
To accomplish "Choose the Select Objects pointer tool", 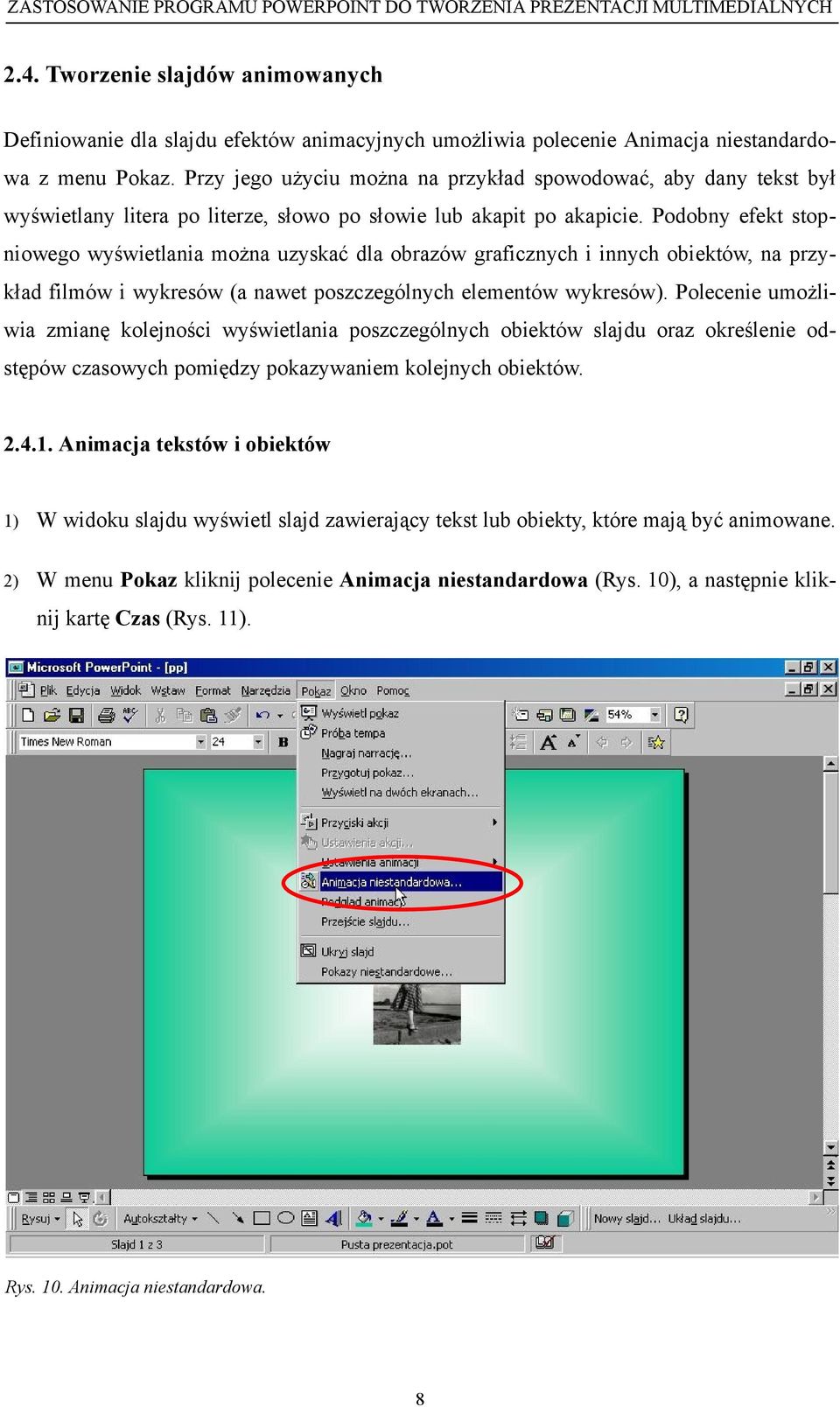I will pos(78,1218).
